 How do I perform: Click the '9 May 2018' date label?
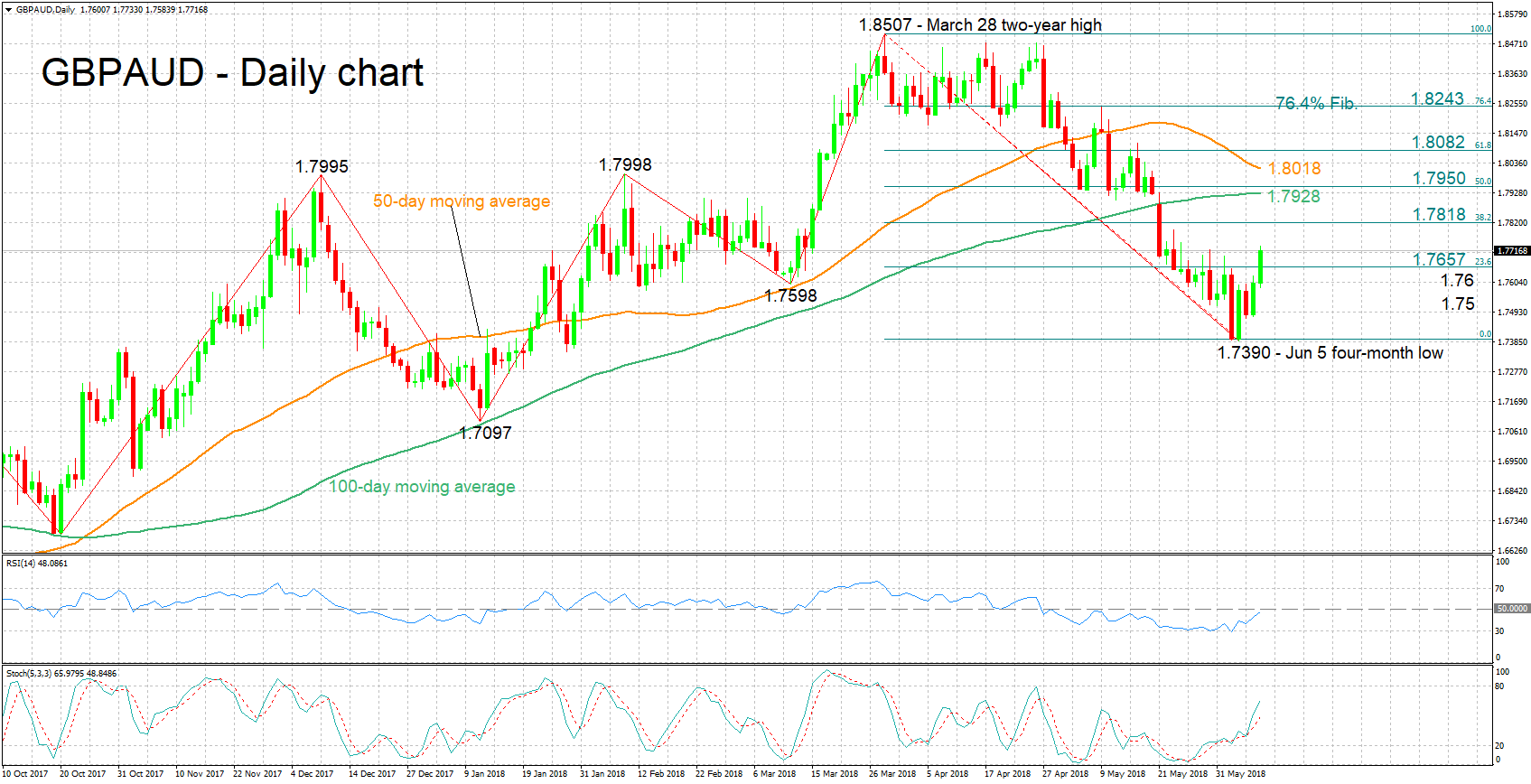pos(1123,773)
